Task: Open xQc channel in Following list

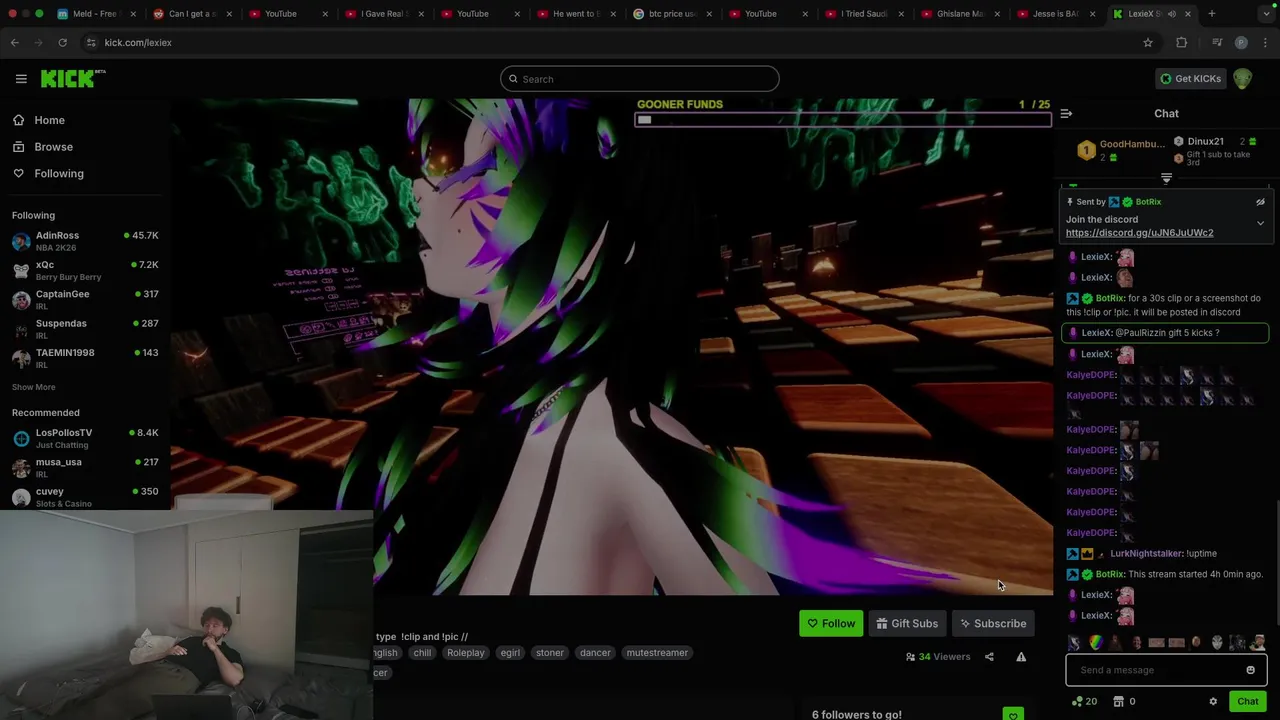Action: pos(85,270)
